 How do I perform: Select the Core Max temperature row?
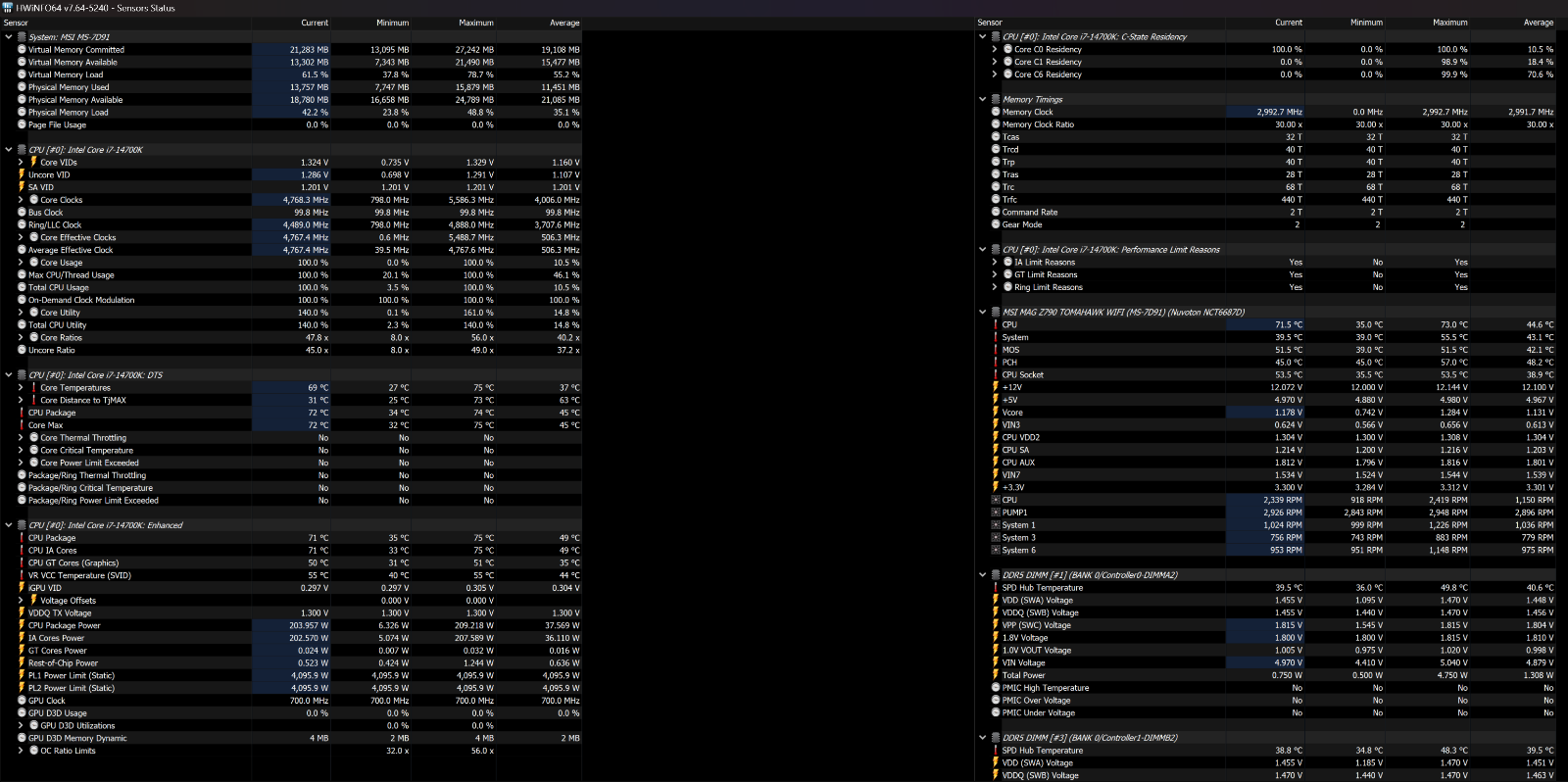[291, 425]
